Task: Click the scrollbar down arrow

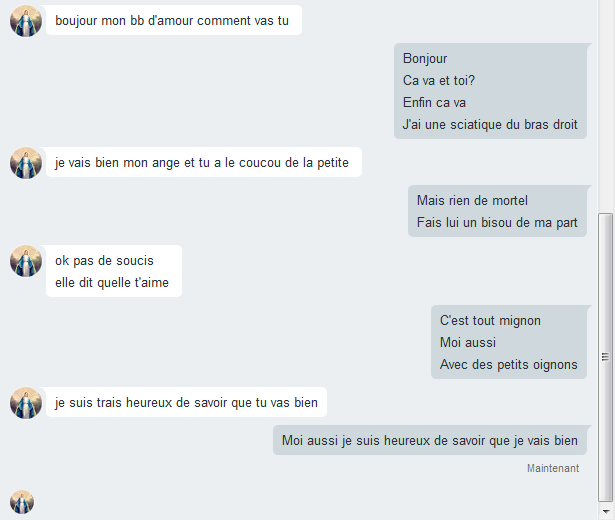Action: [x=606, y=512]
